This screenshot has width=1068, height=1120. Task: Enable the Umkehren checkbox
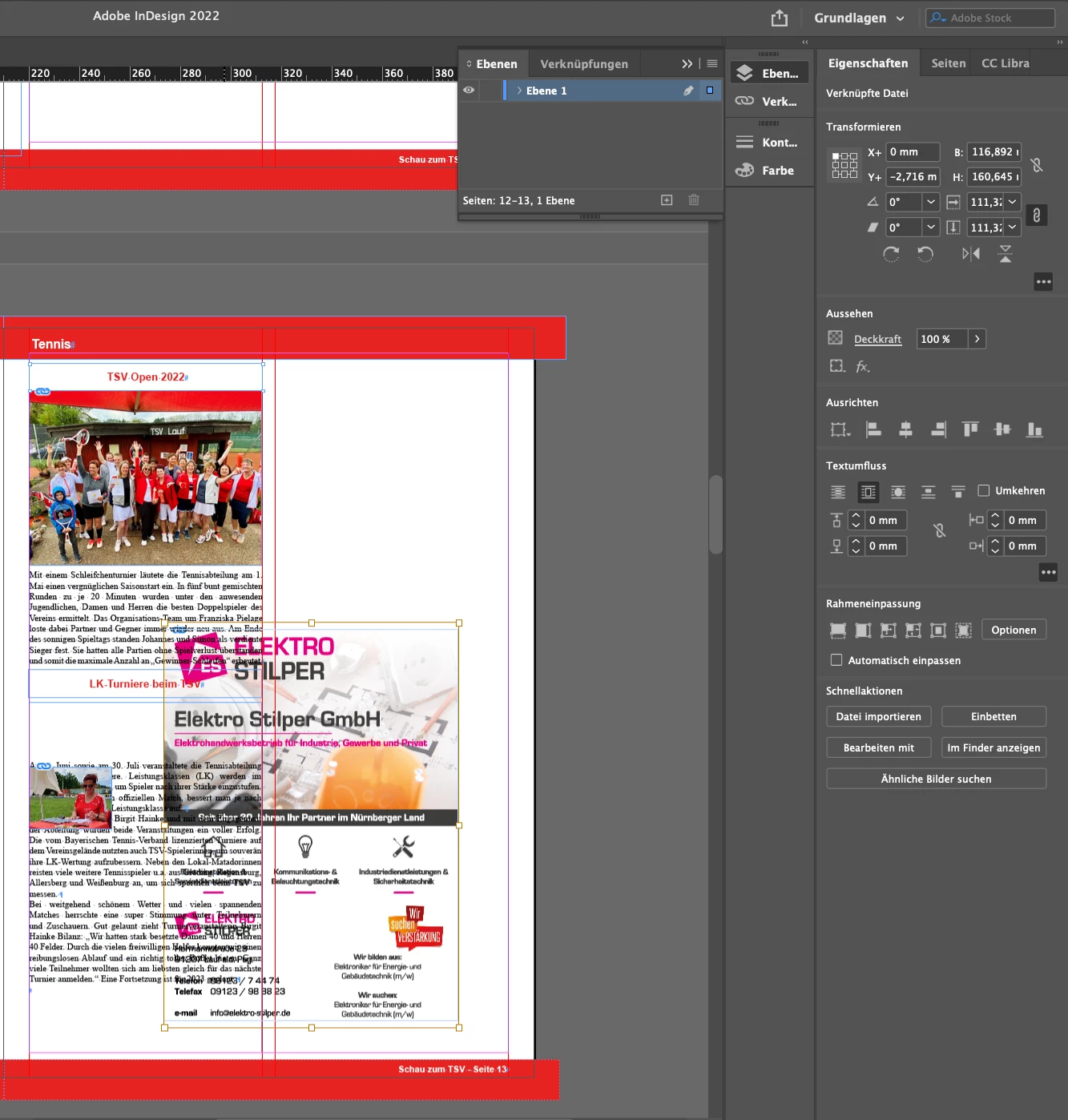coord(984,490)
